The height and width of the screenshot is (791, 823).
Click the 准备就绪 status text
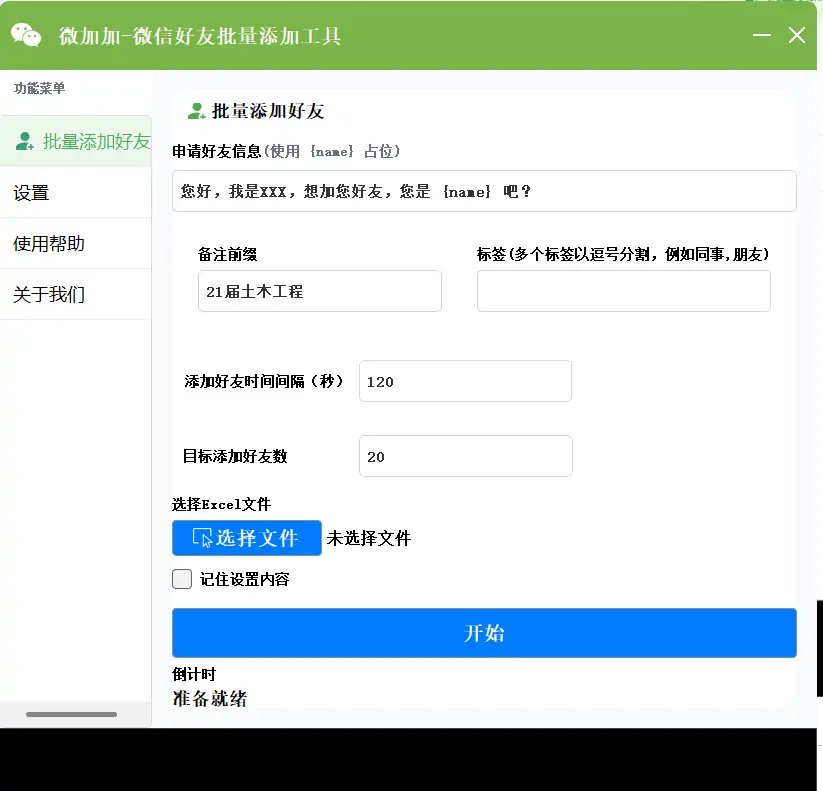click(210, 698)
